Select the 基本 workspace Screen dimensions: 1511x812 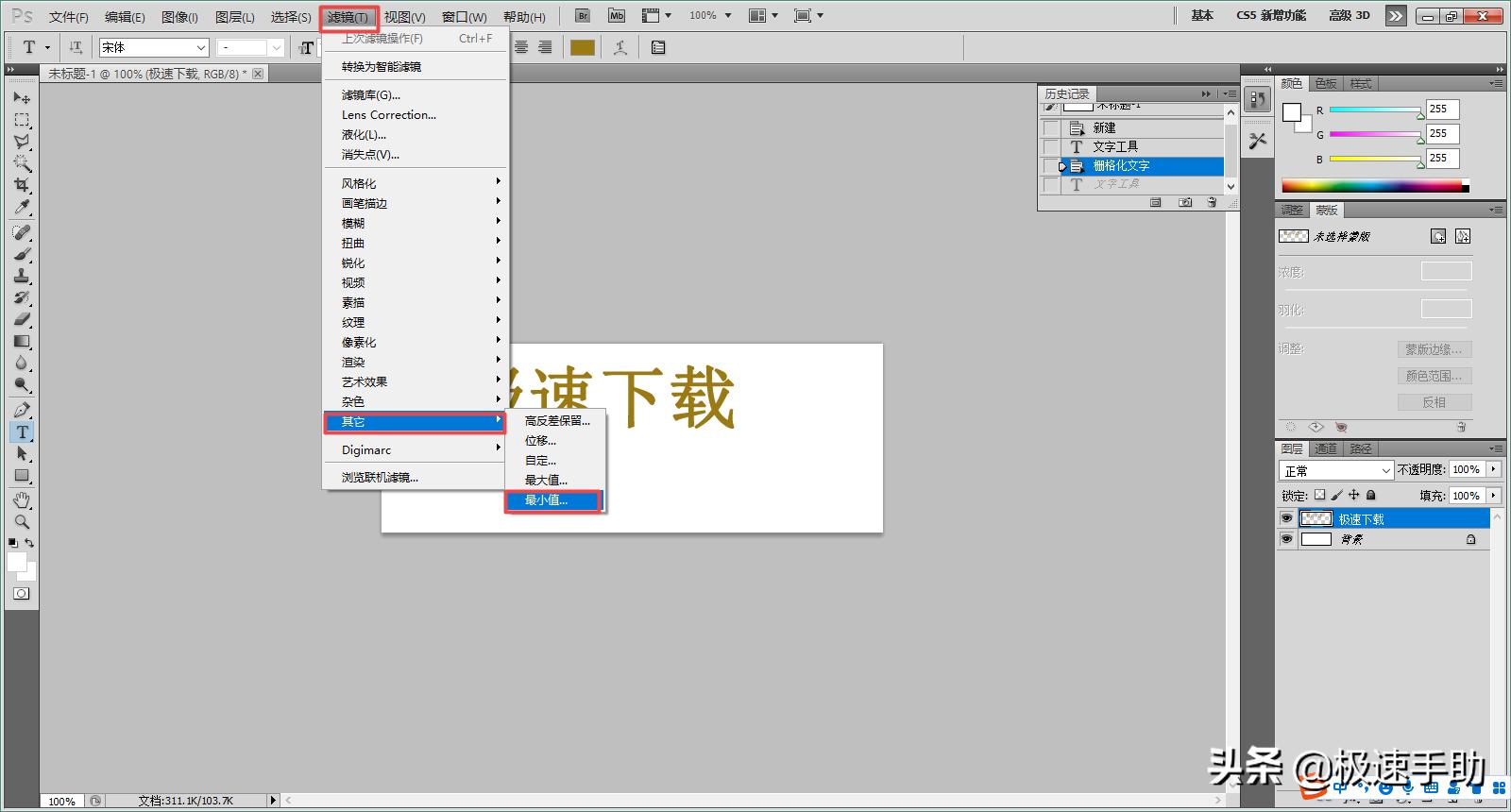coord(1202,15)
